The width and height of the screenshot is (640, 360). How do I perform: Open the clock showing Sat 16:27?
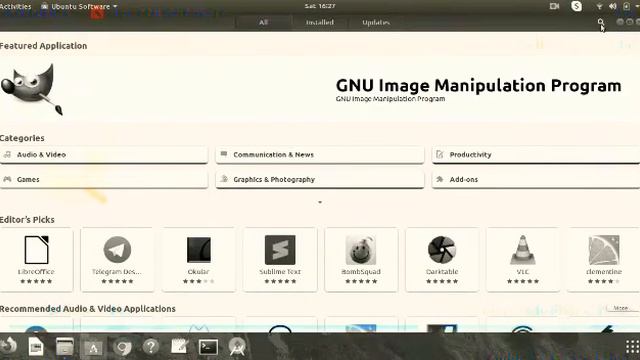320,6
